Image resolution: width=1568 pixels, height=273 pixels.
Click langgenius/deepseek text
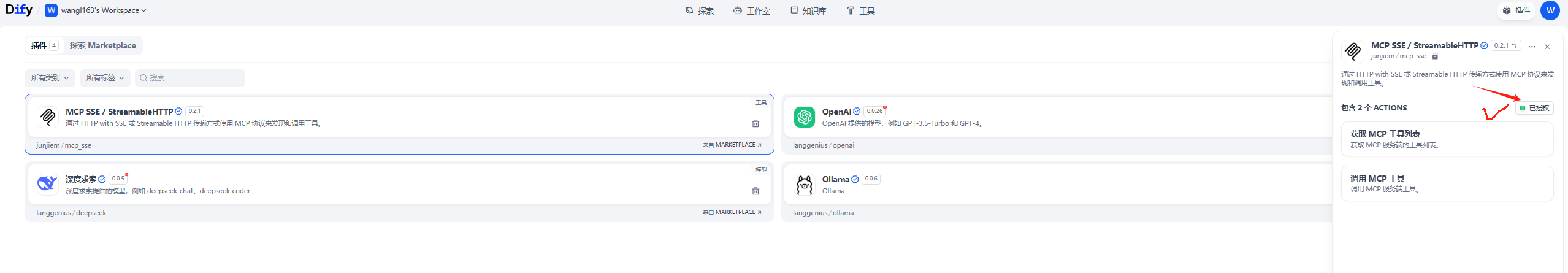coord(71,213)
